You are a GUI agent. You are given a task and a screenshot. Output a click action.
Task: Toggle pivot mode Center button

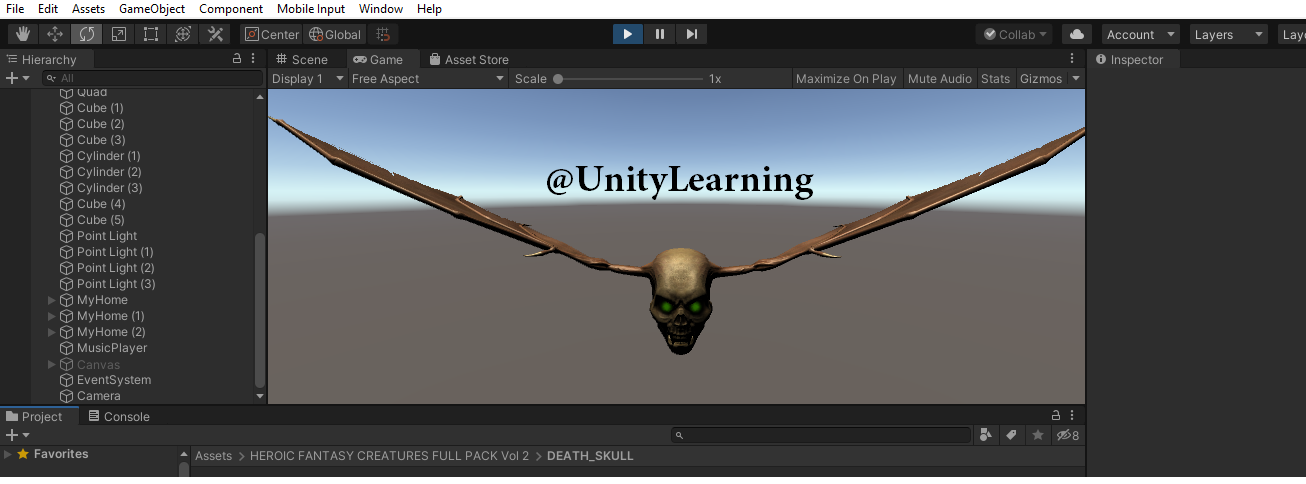(x=271, y=34)
